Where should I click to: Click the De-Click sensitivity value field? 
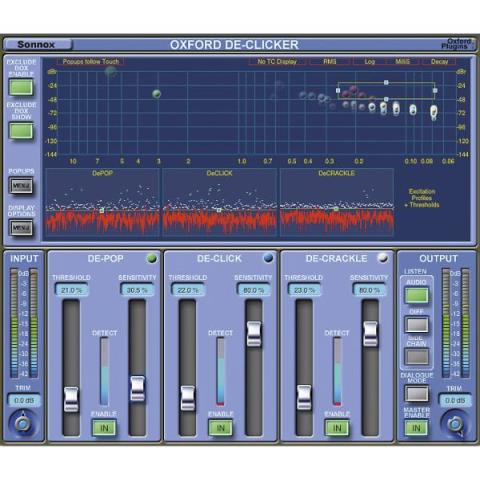point(254,290)
